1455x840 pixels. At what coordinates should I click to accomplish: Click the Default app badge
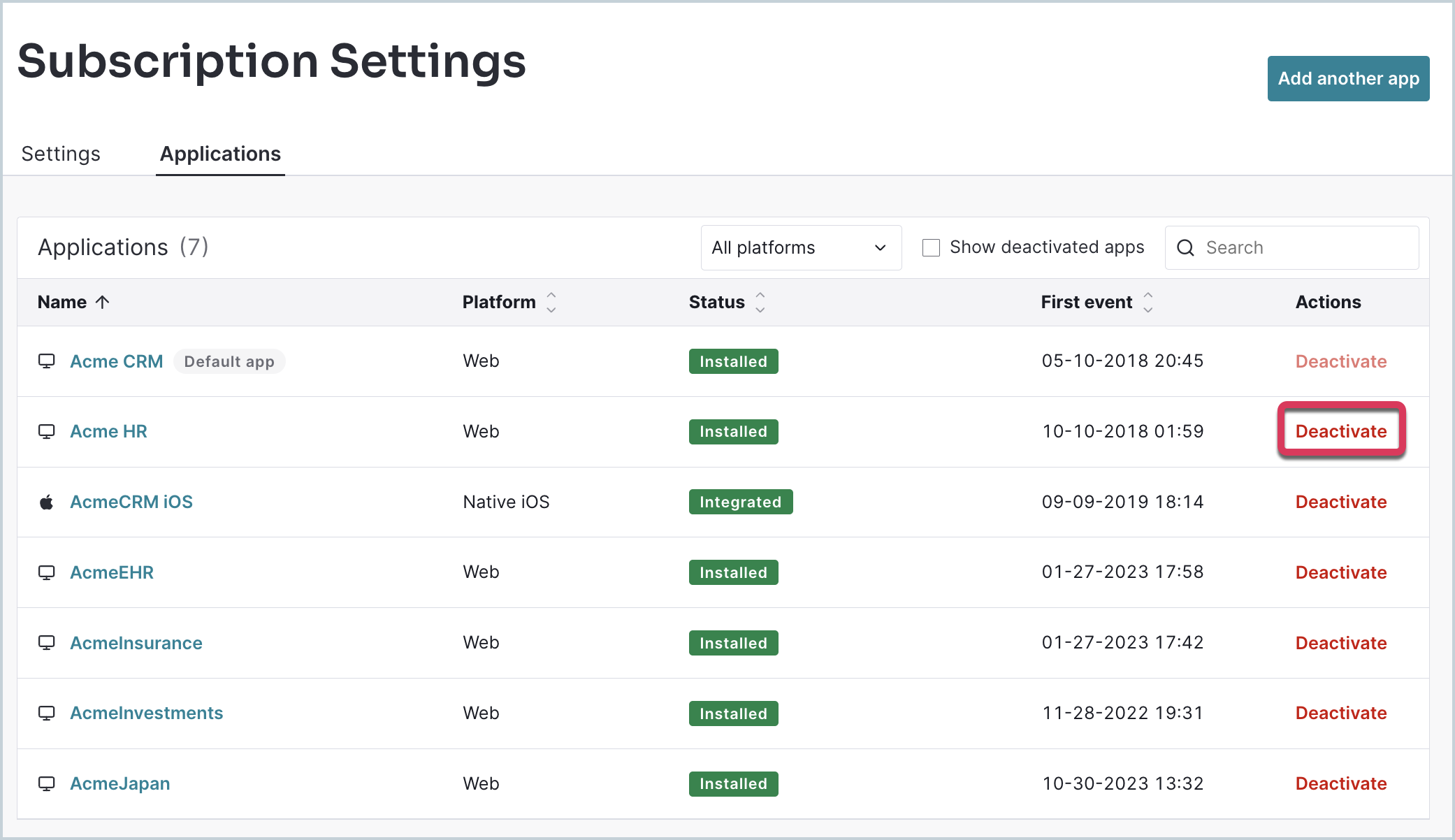pyautogui.click(x=229, y=361)
